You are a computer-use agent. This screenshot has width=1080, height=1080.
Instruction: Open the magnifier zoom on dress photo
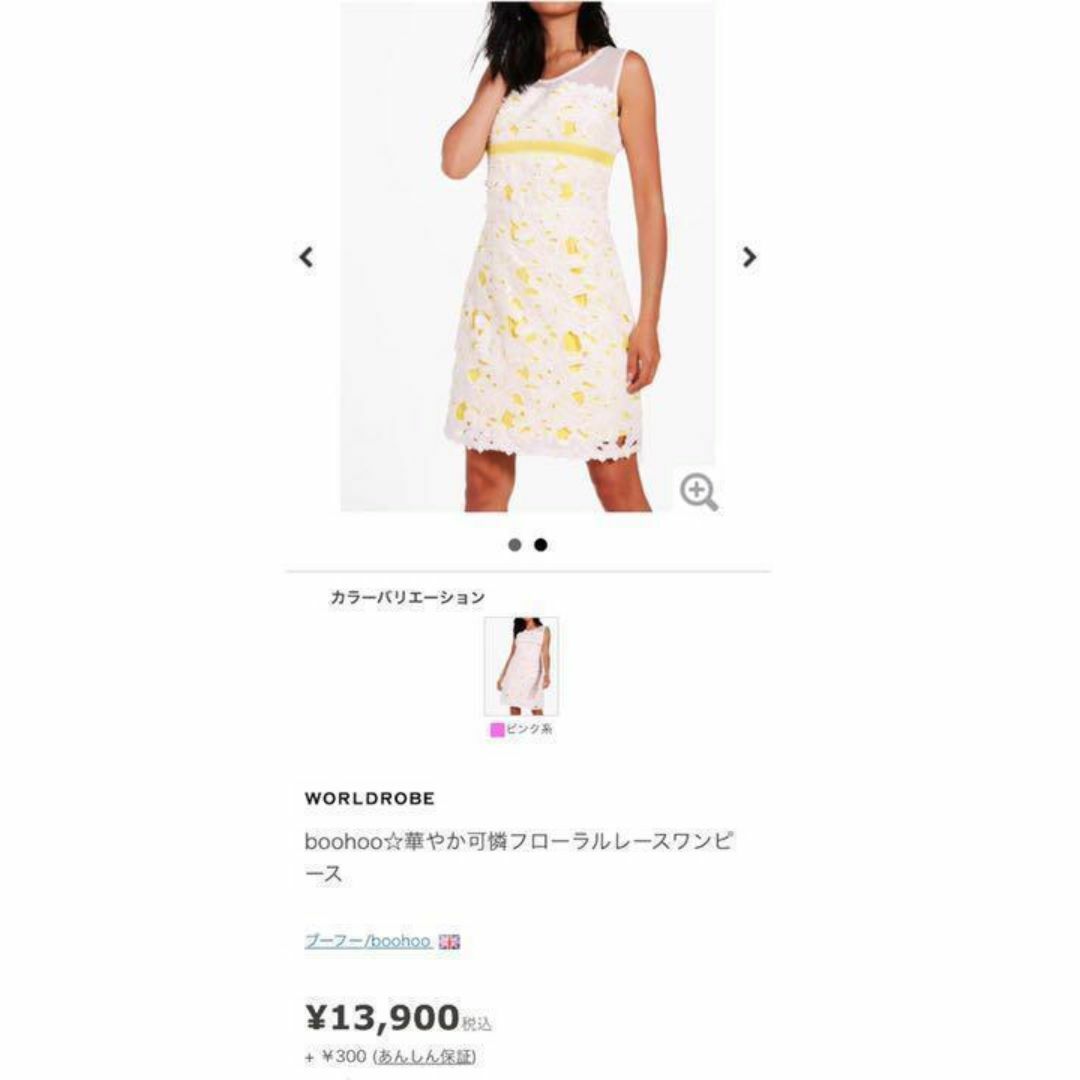698,492
